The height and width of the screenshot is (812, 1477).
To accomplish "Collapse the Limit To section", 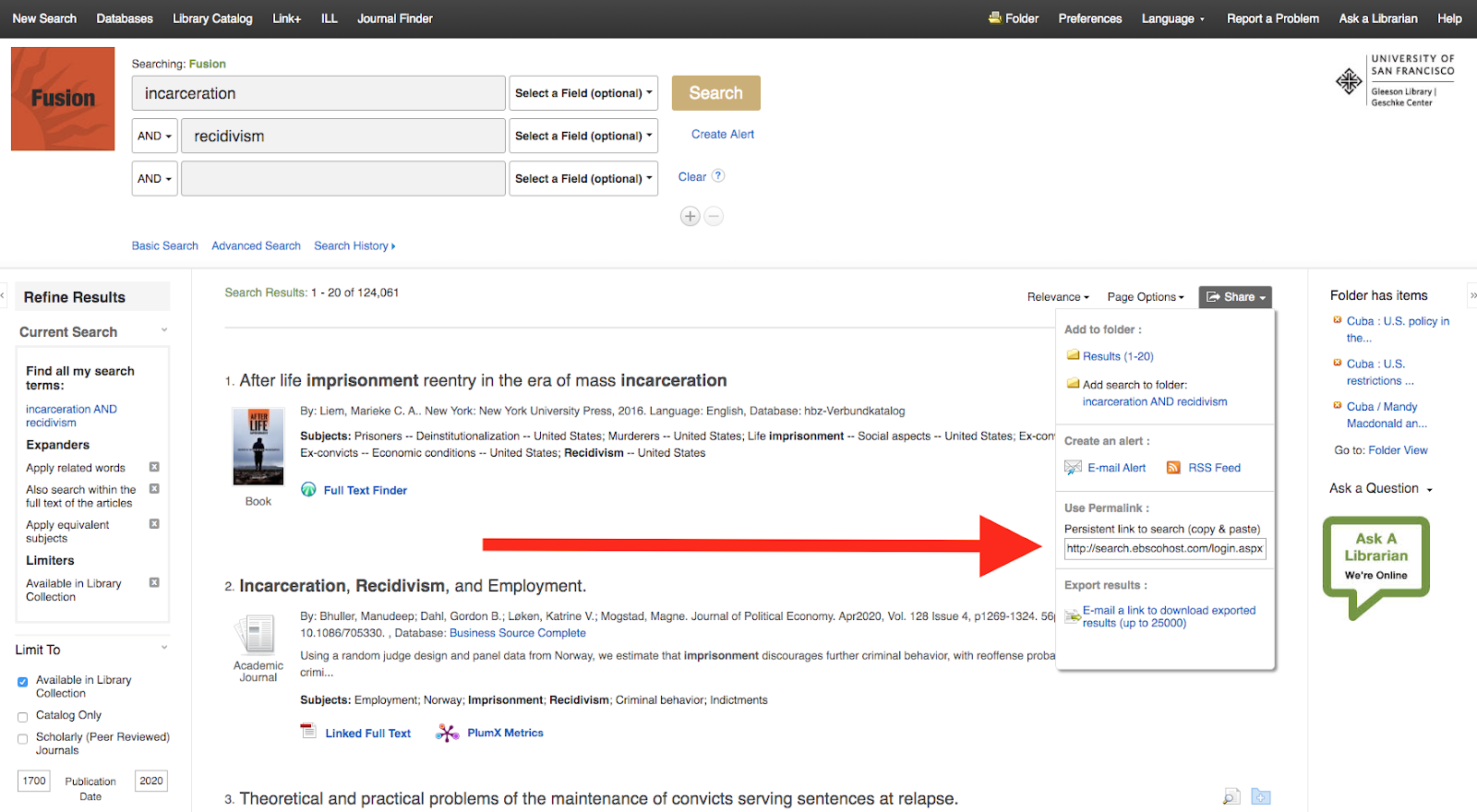I will tap(164, 647).
